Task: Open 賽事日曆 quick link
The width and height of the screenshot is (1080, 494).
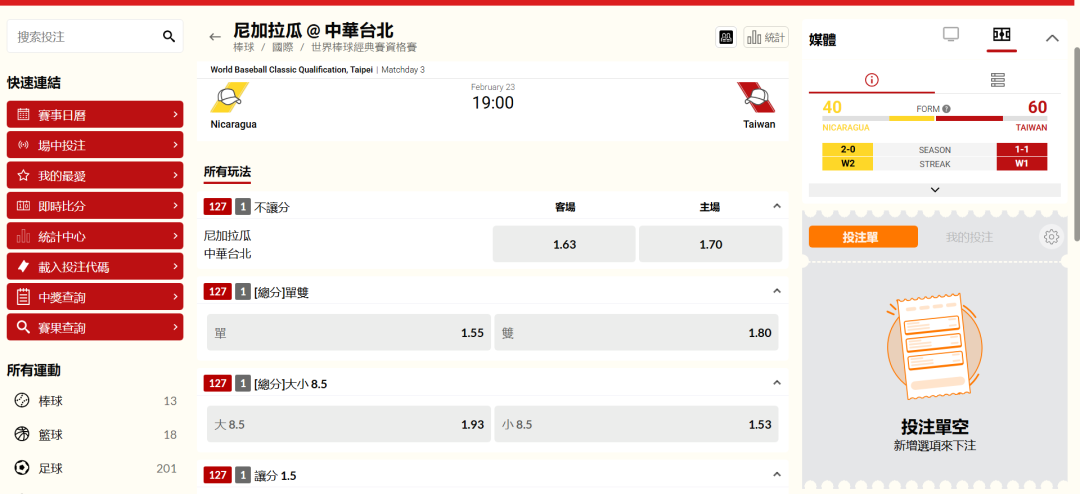Action: (x=95, y=115)
